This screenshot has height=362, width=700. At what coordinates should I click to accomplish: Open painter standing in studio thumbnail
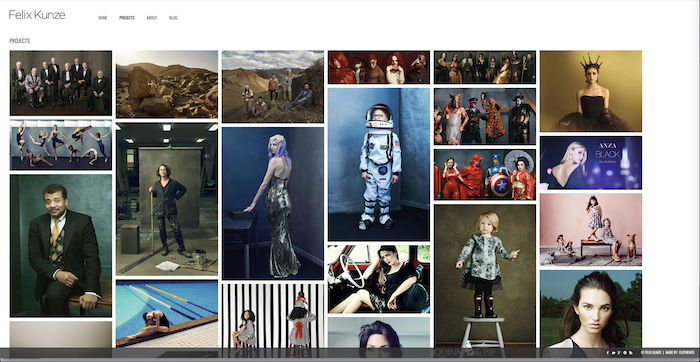tap(167, 200)
